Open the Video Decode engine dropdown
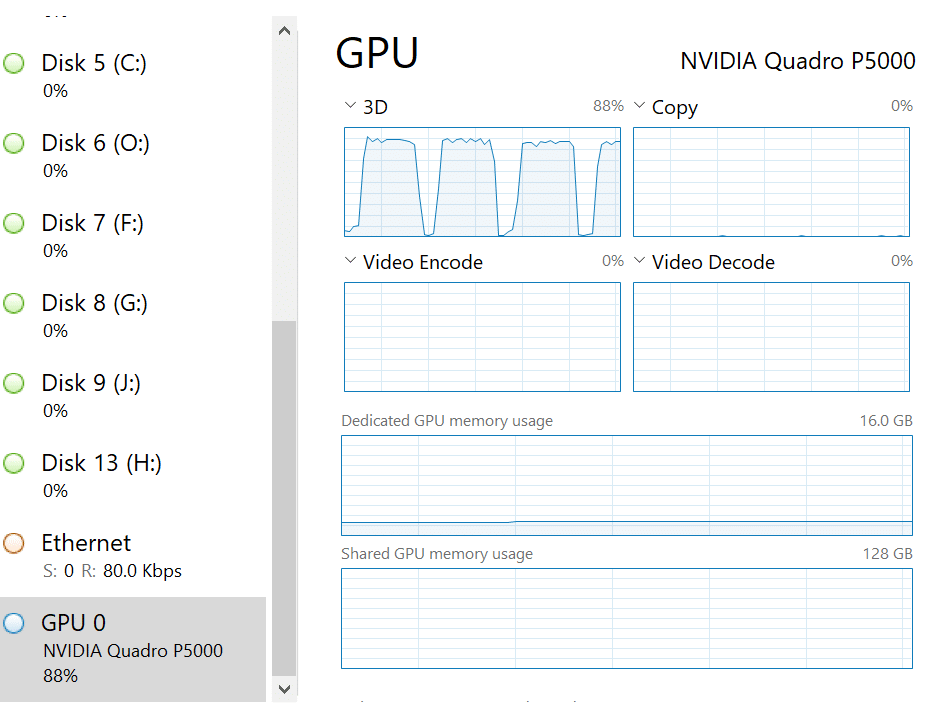 639,260
